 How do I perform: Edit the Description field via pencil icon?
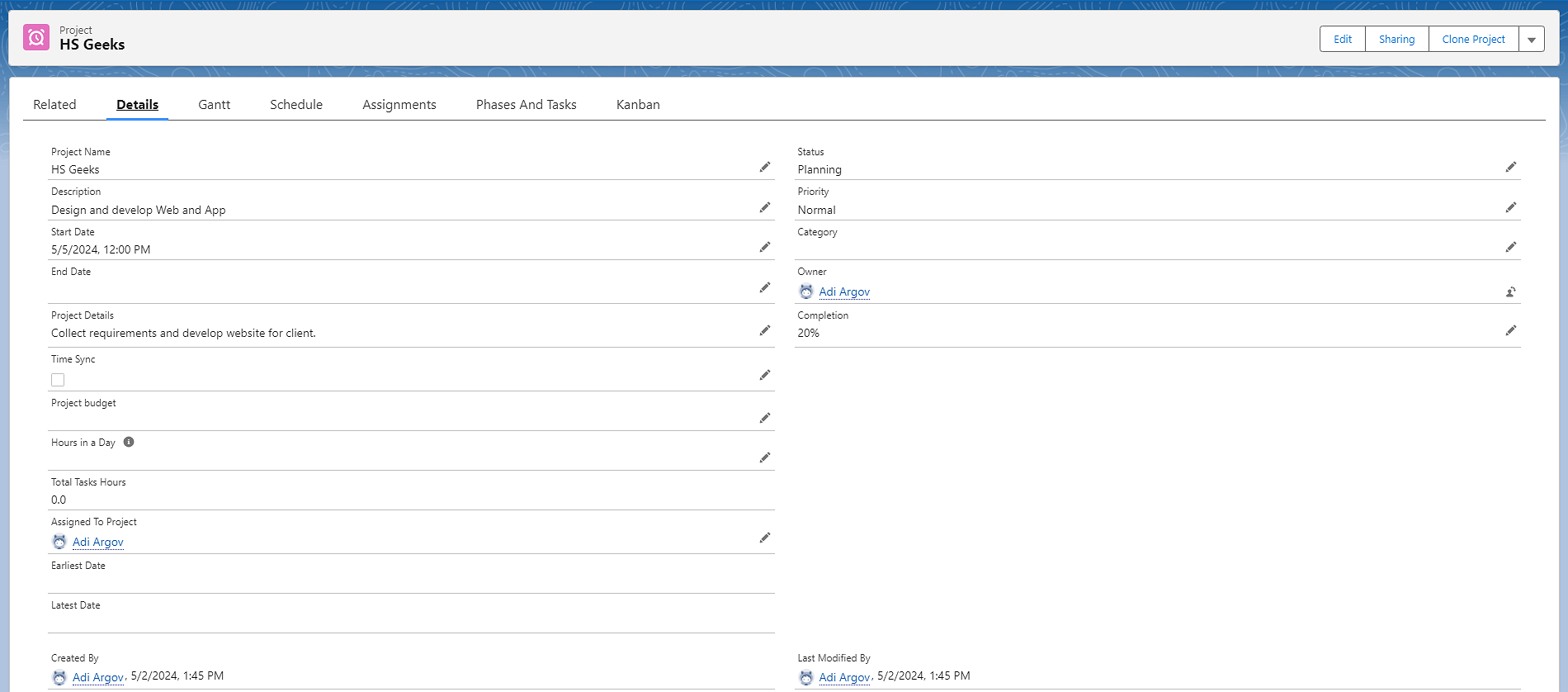[x=764, y=208]
